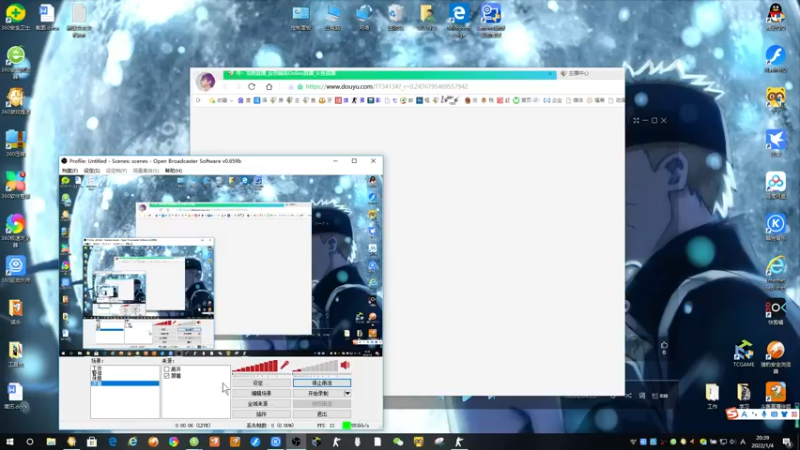800x450 pixels.
Task: Open 场景集合 scene collection menu in OBS
Action: [146, 170]
